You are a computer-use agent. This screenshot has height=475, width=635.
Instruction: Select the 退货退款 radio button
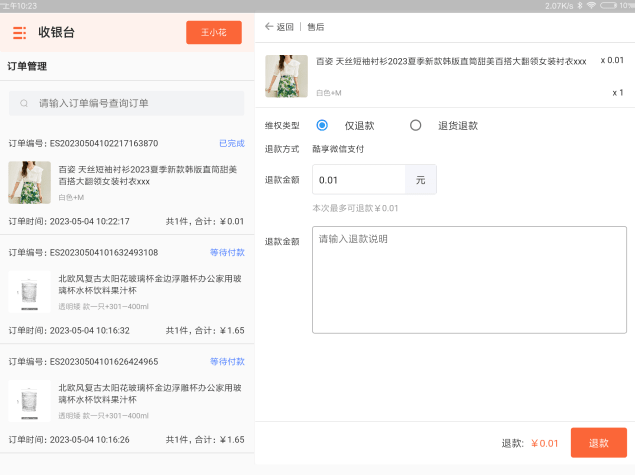click(x=416, y=125)
